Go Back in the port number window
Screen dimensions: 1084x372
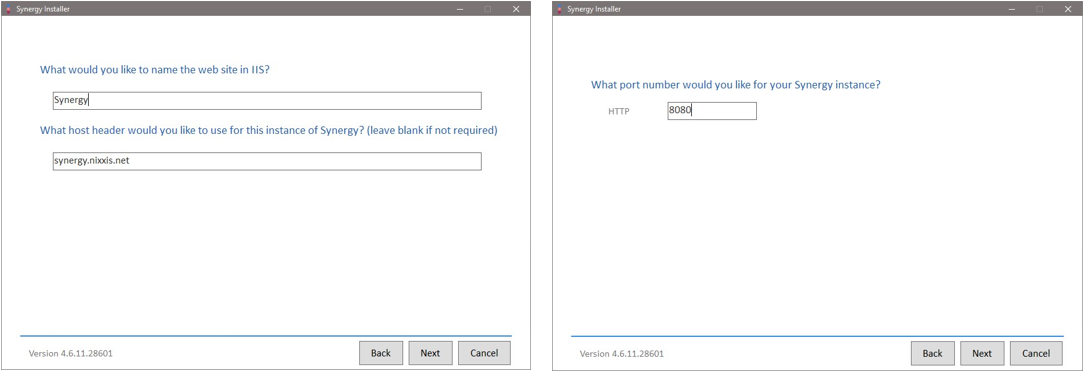[933, 353]
